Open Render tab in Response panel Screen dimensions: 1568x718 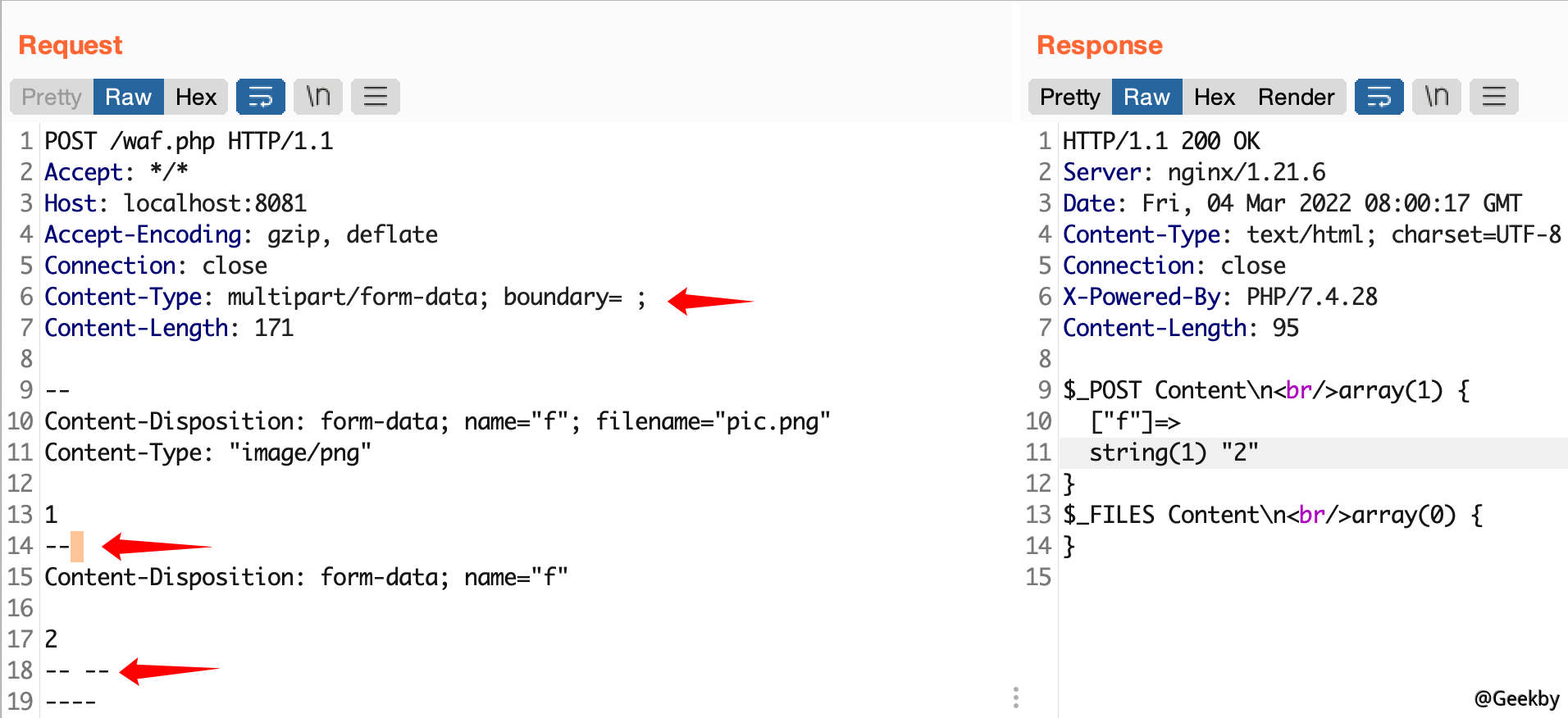pyautogui.click(x=1296, y=97)
